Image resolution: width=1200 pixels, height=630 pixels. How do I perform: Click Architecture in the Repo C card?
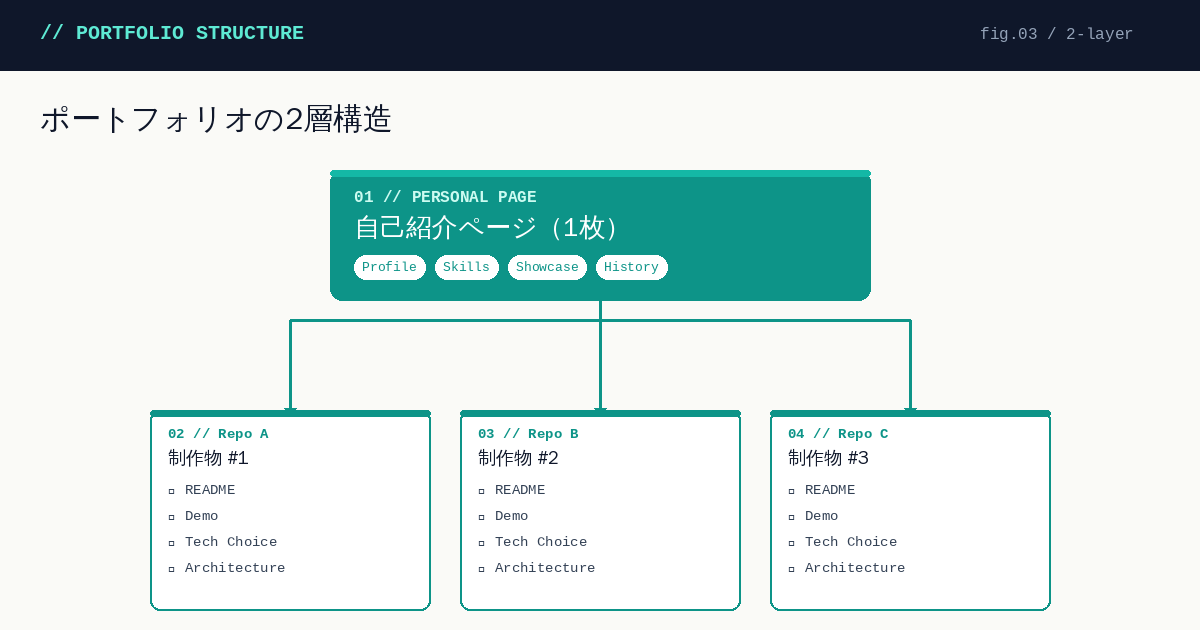point(855,568)
